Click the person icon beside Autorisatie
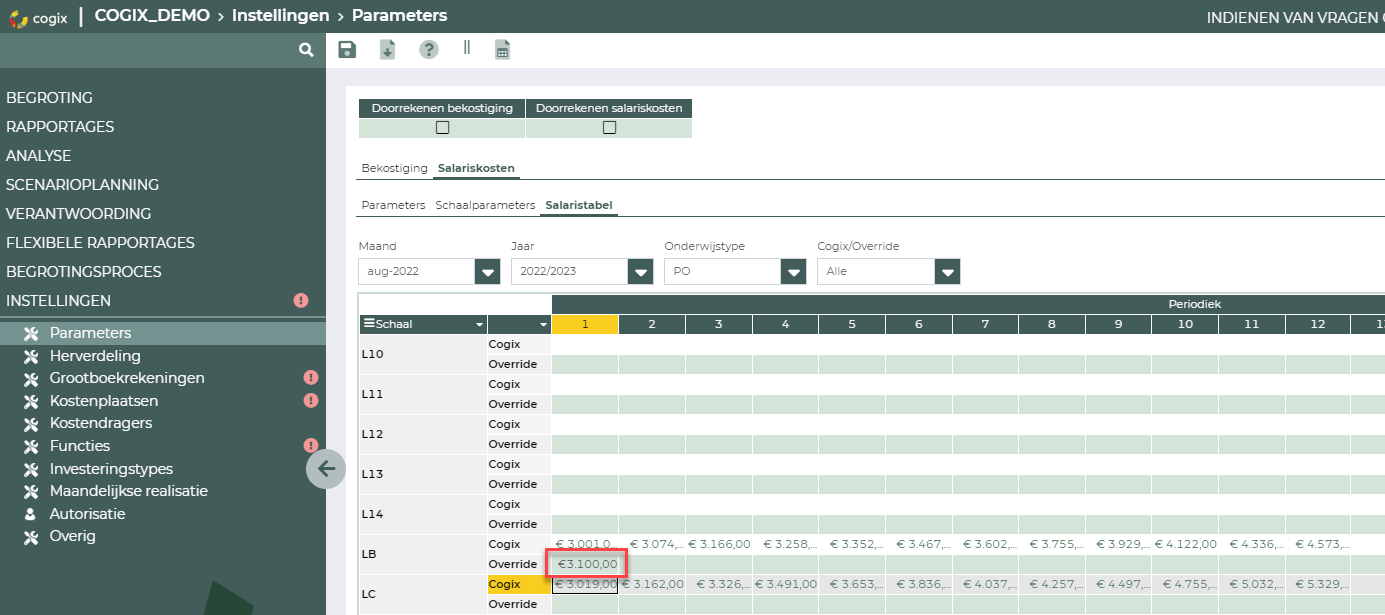 click(x=30, y=514)
